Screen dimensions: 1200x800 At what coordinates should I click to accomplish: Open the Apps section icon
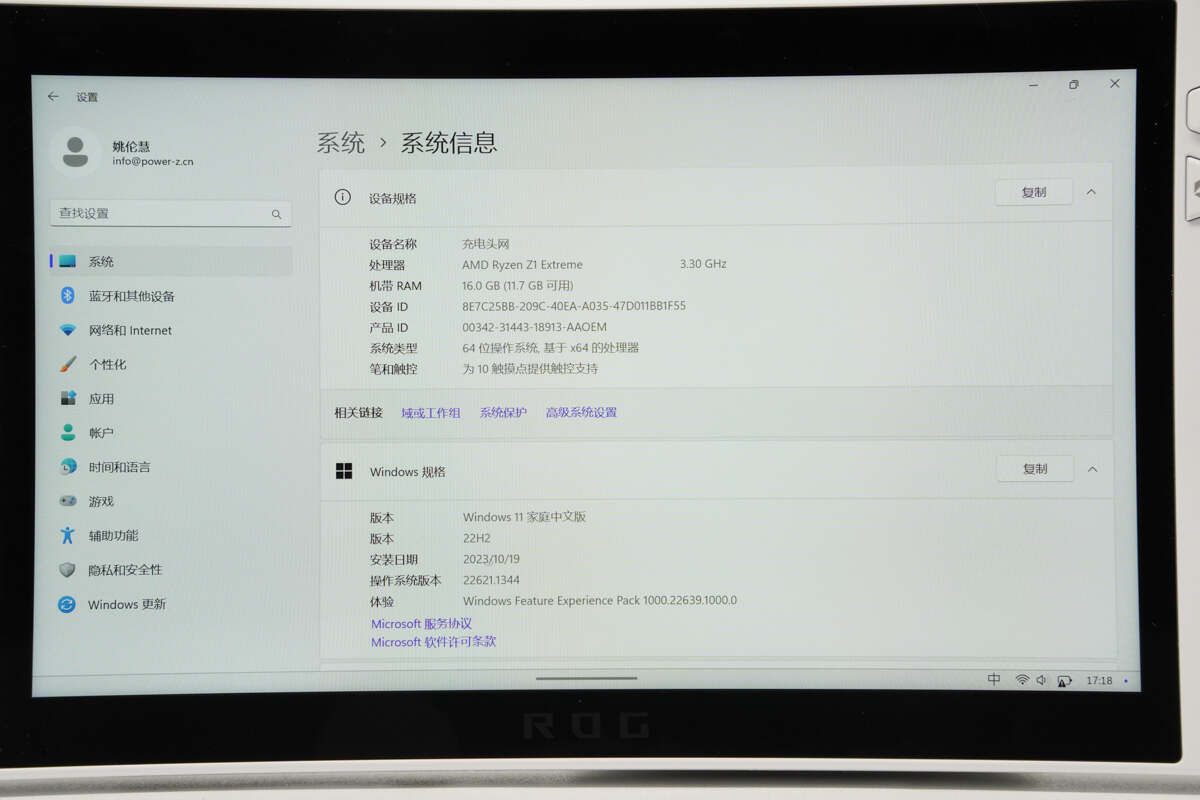pyautogui.click(x=68, y=398)
